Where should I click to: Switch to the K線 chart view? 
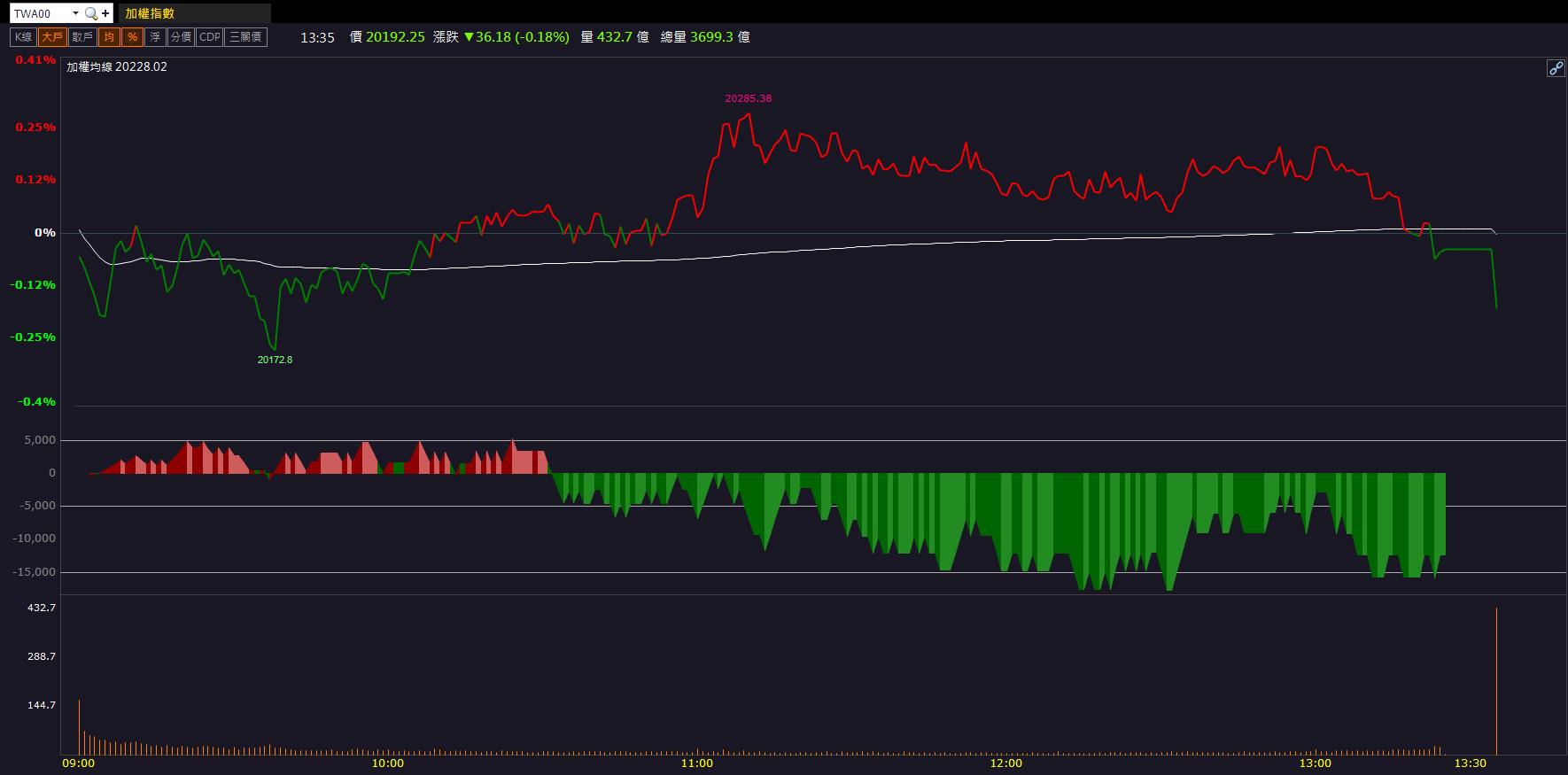23,37
